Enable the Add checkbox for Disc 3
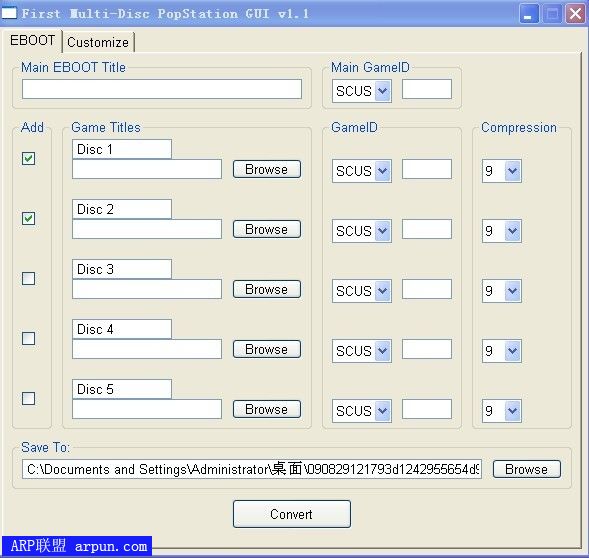The image size is (589, 558). (29, 278)
